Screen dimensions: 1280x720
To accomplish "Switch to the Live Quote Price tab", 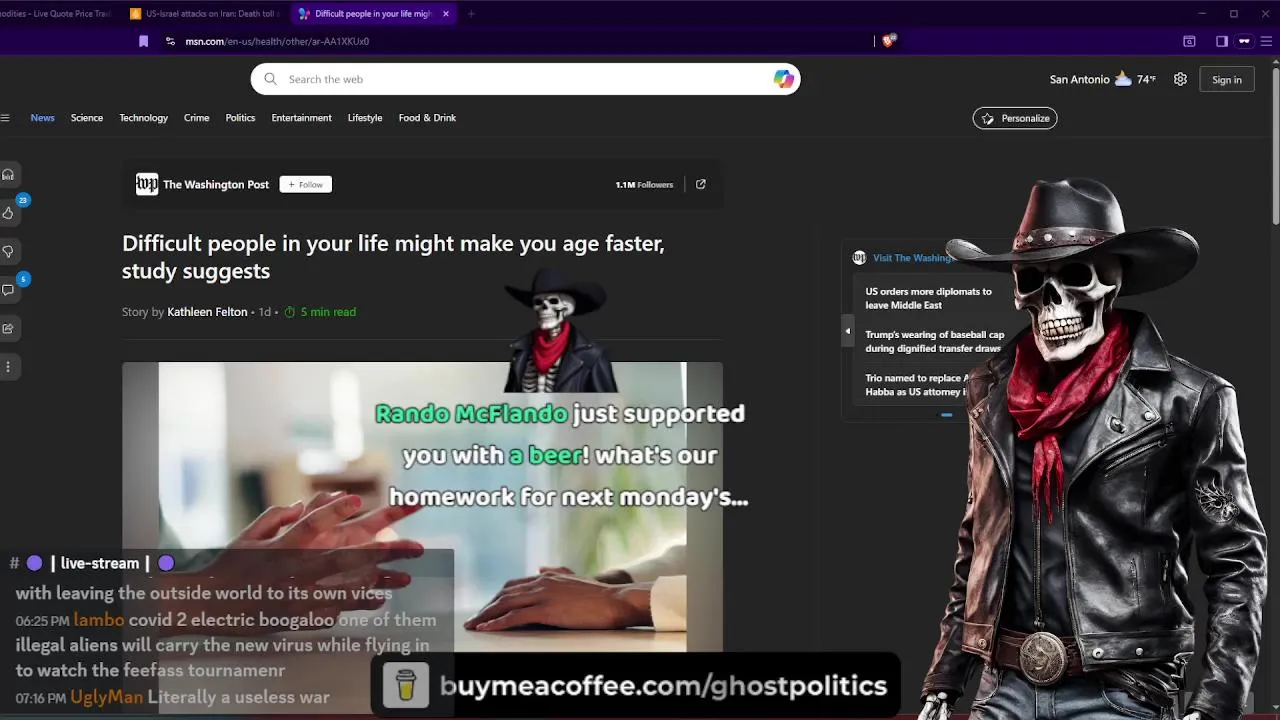I will click(58, 14).
